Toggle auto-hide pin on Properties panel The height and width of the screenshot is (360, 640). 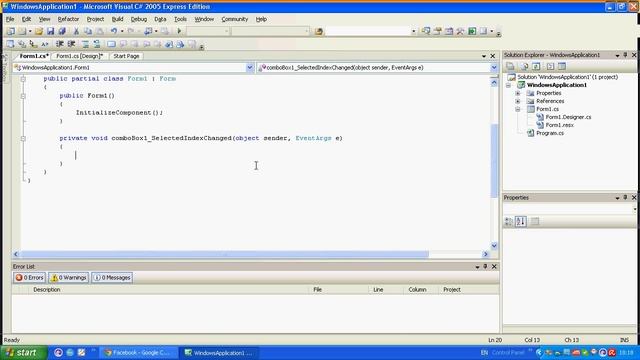click(625, 198)
